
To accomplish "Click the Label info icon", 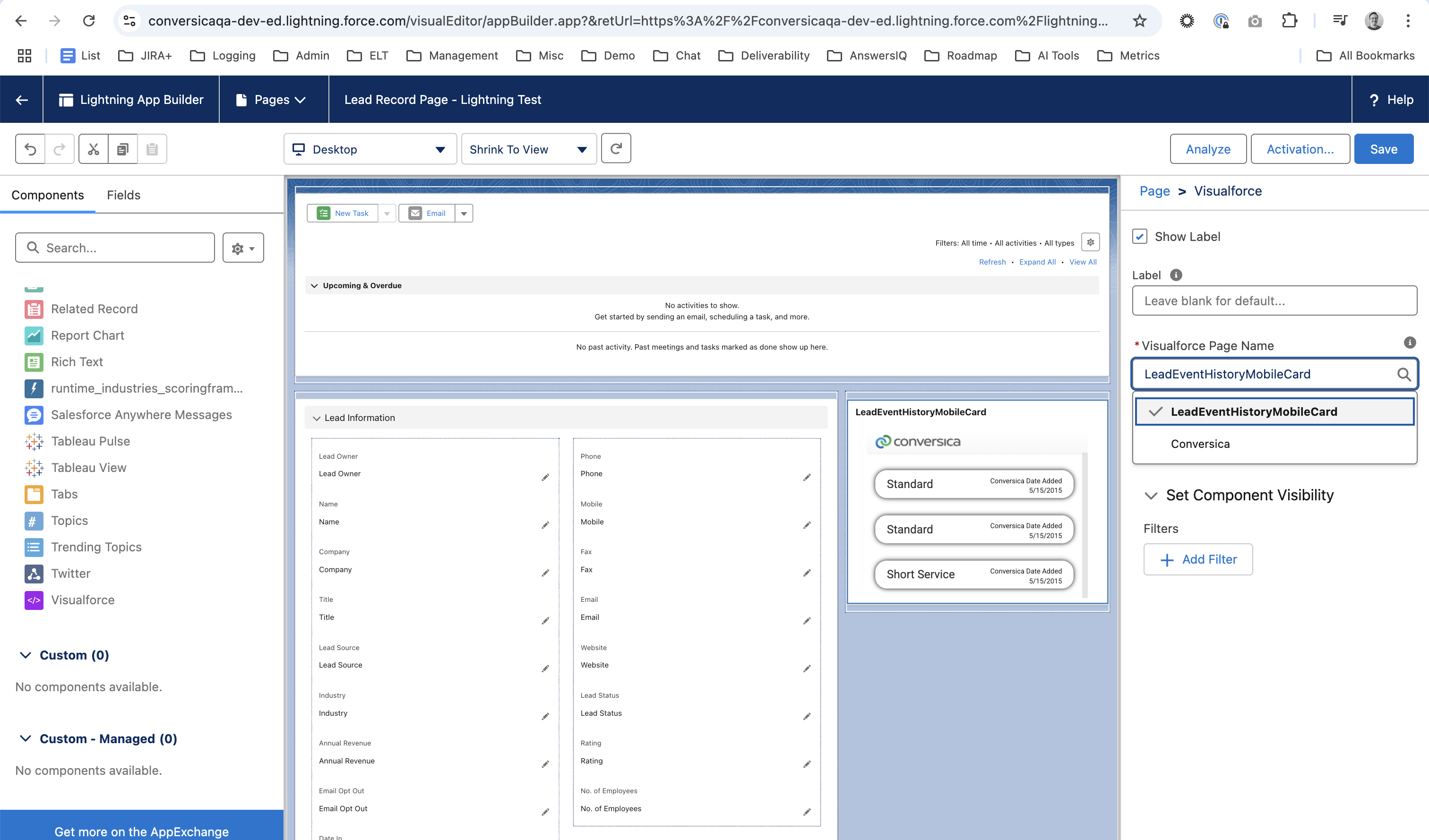I will [x=1176, y=275].
